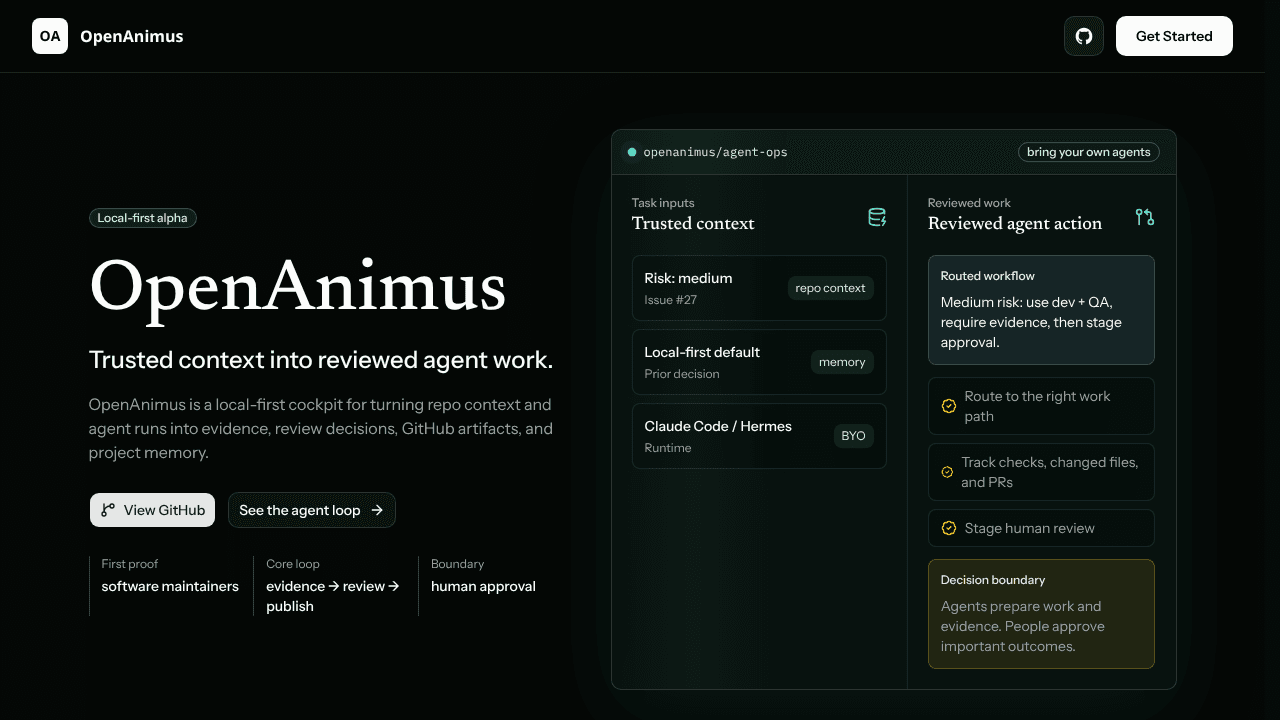Click the Decision boundary card
Image resolution: width=1280 pixels, height=720 pixels.
[1041, 614]
